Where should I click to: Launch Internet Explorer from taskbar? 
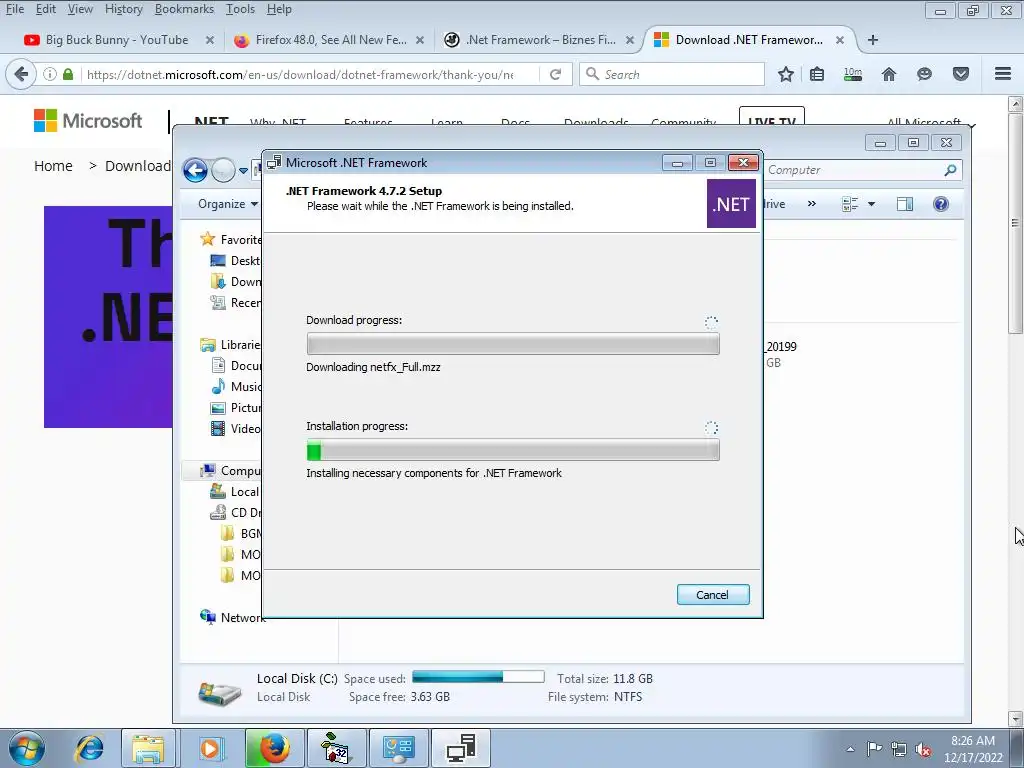[x=89, y=748]
